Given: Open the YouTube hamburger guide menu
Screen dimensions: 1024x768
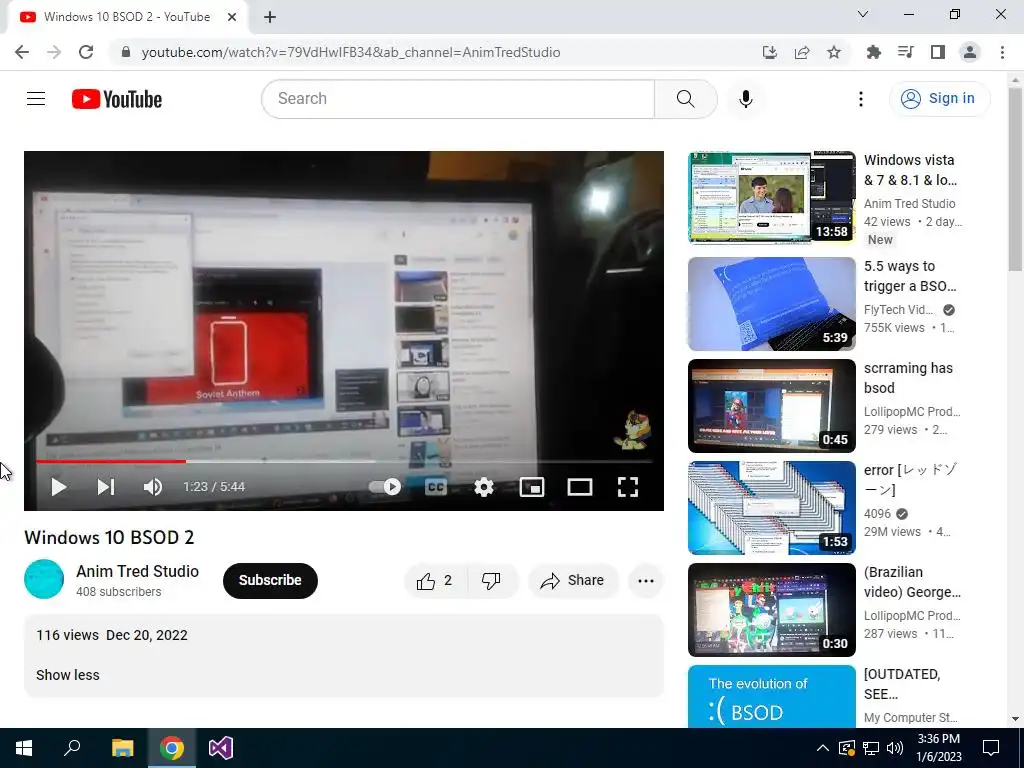Looking at the screenshot, I should [36, 99].
